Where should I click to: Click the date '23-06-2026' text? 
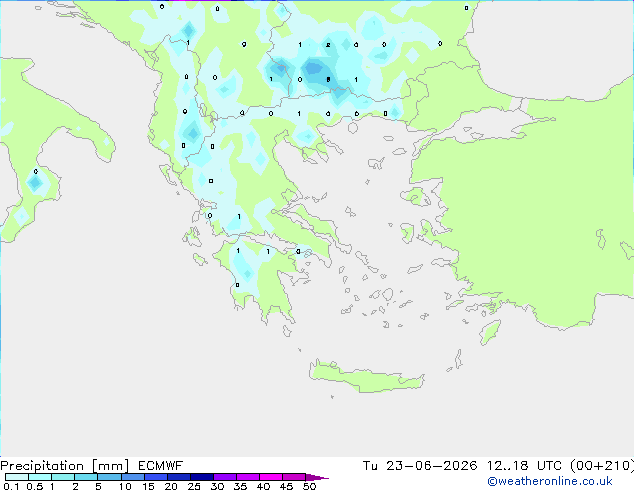coord(431,466)
